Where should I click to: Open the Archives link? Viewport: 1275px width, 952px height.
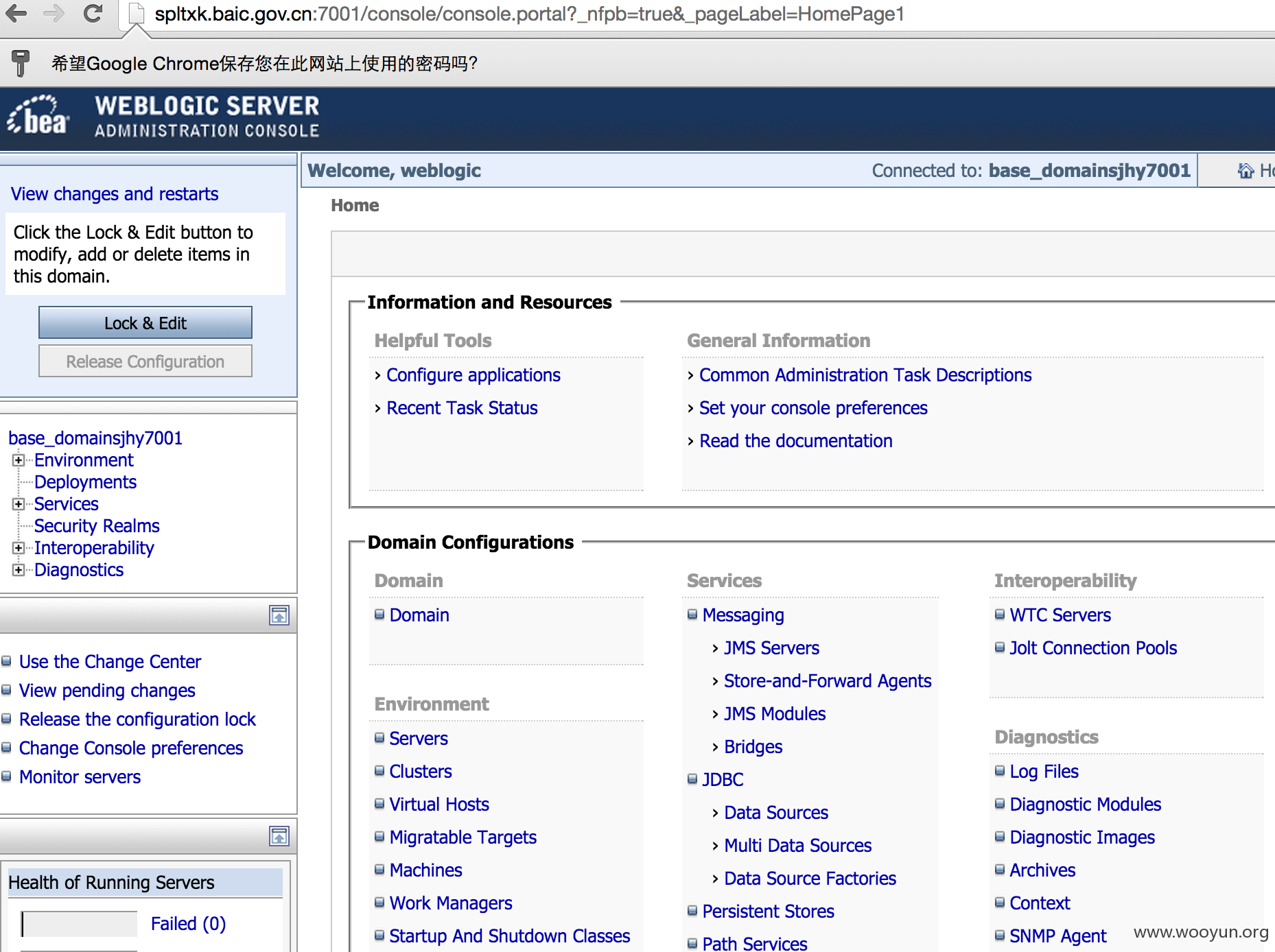(x=1042, y=870)
